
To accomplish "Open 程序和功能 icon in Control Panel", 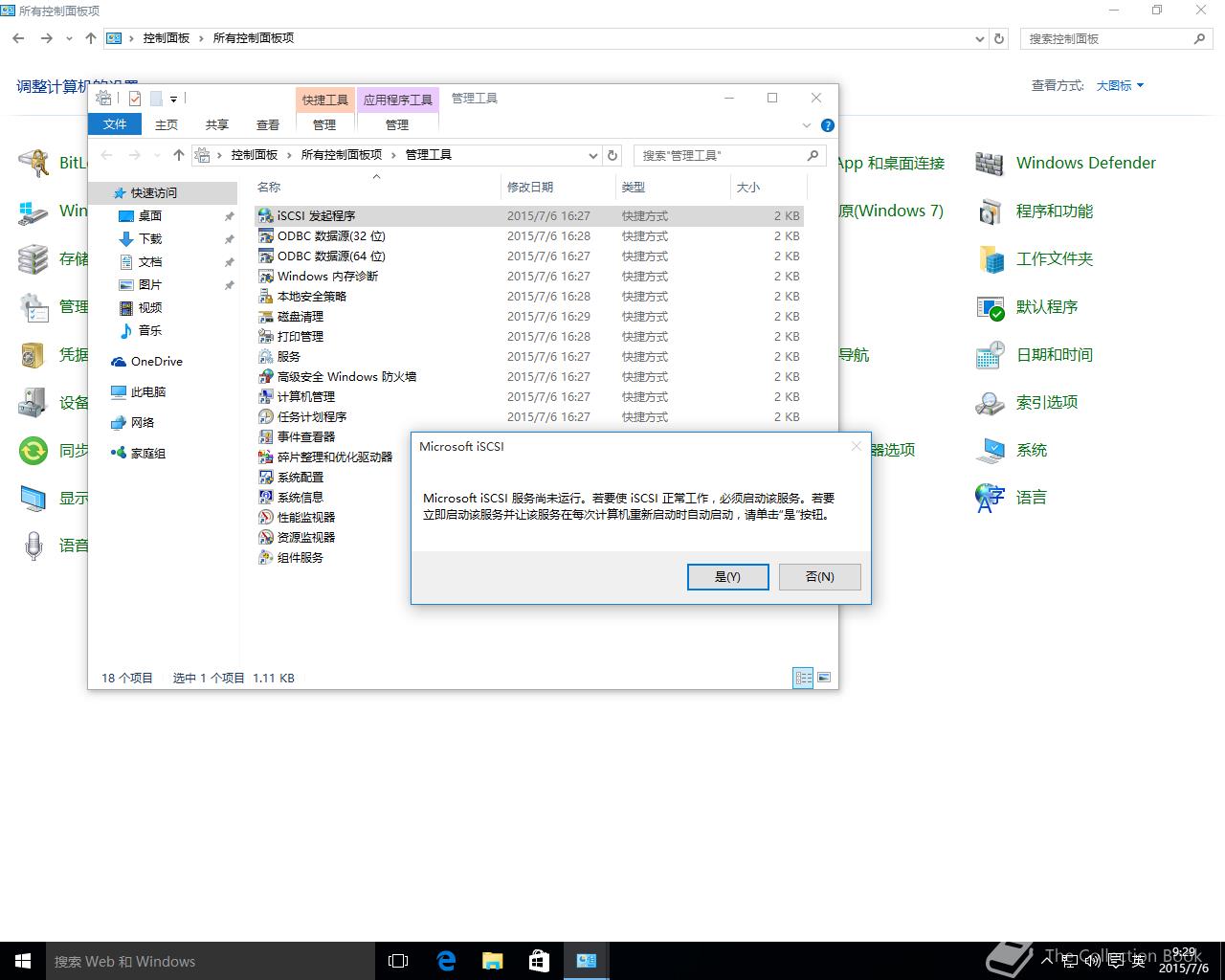I will pyautogui.click(x=990, y=212).
